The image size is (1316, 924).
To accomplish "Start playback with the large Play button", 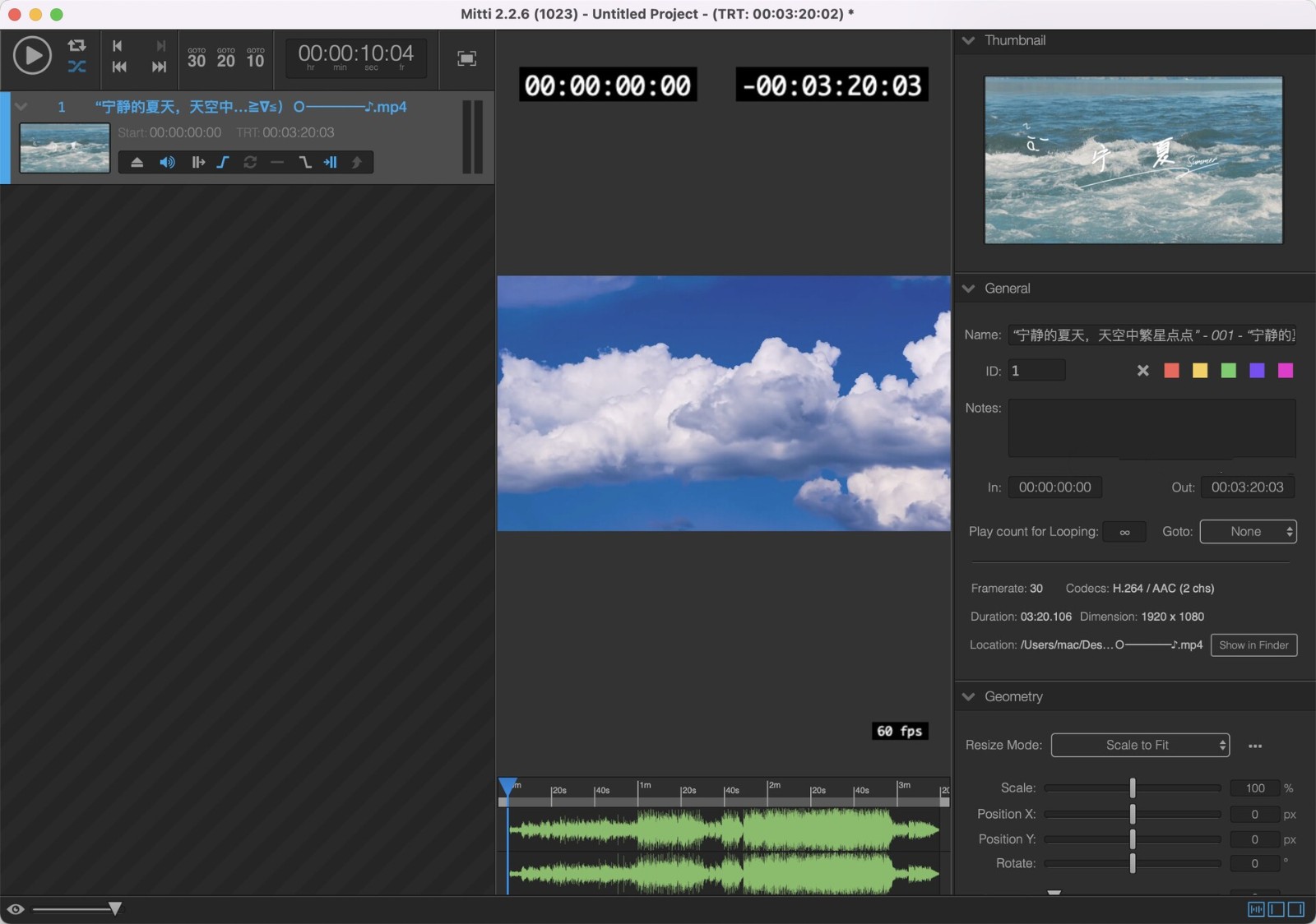I will click(x=33, y=56).
